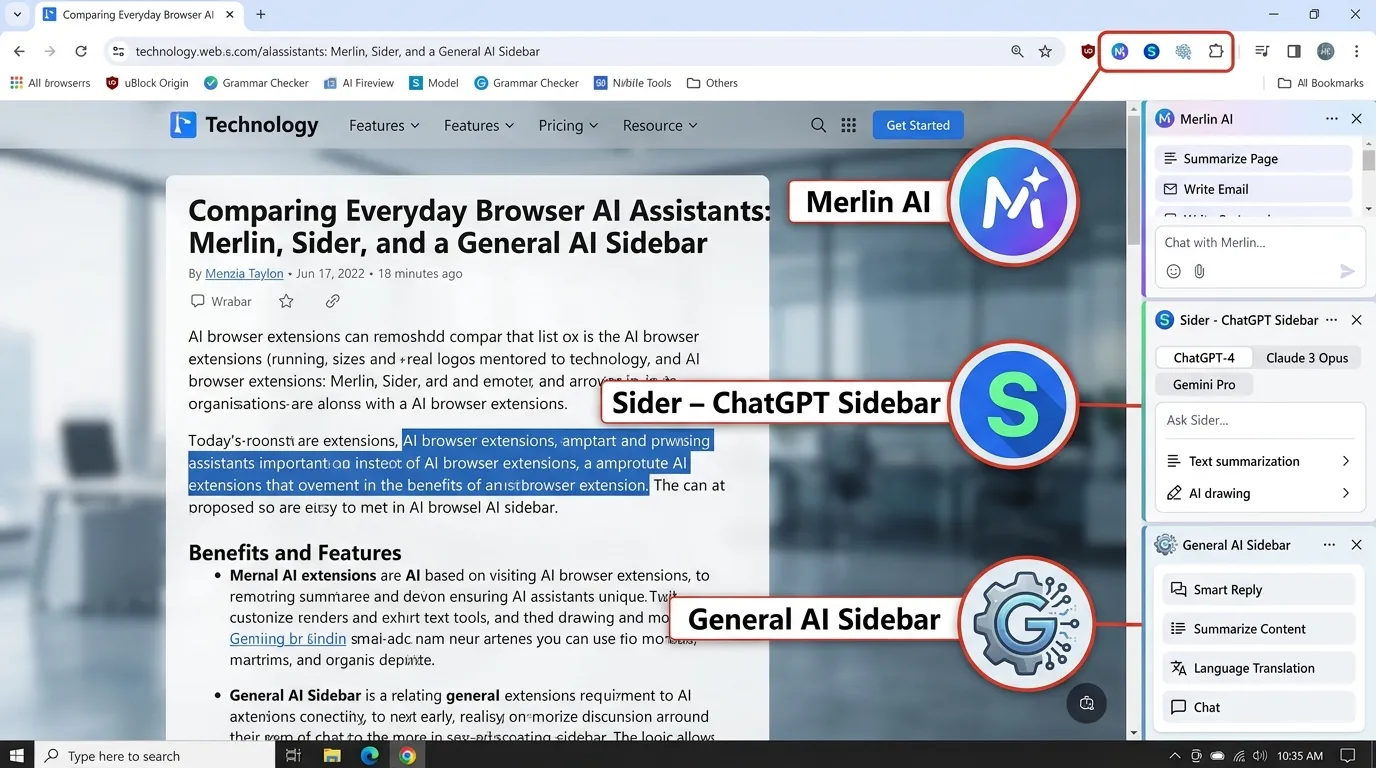Send the Merlin chat message
Image resolution: width=1376 pixels, height=768 pixels.
(1347, 271)
